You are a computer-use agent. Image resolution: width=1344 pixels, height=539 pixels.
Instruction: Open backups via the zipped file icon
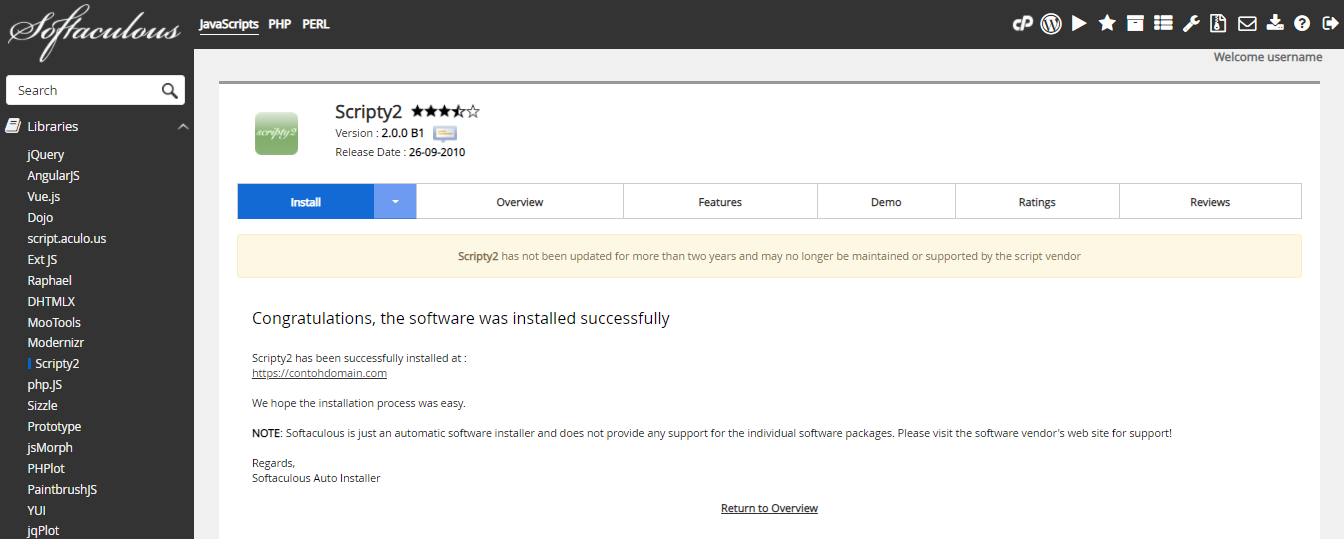point(1218,24)
